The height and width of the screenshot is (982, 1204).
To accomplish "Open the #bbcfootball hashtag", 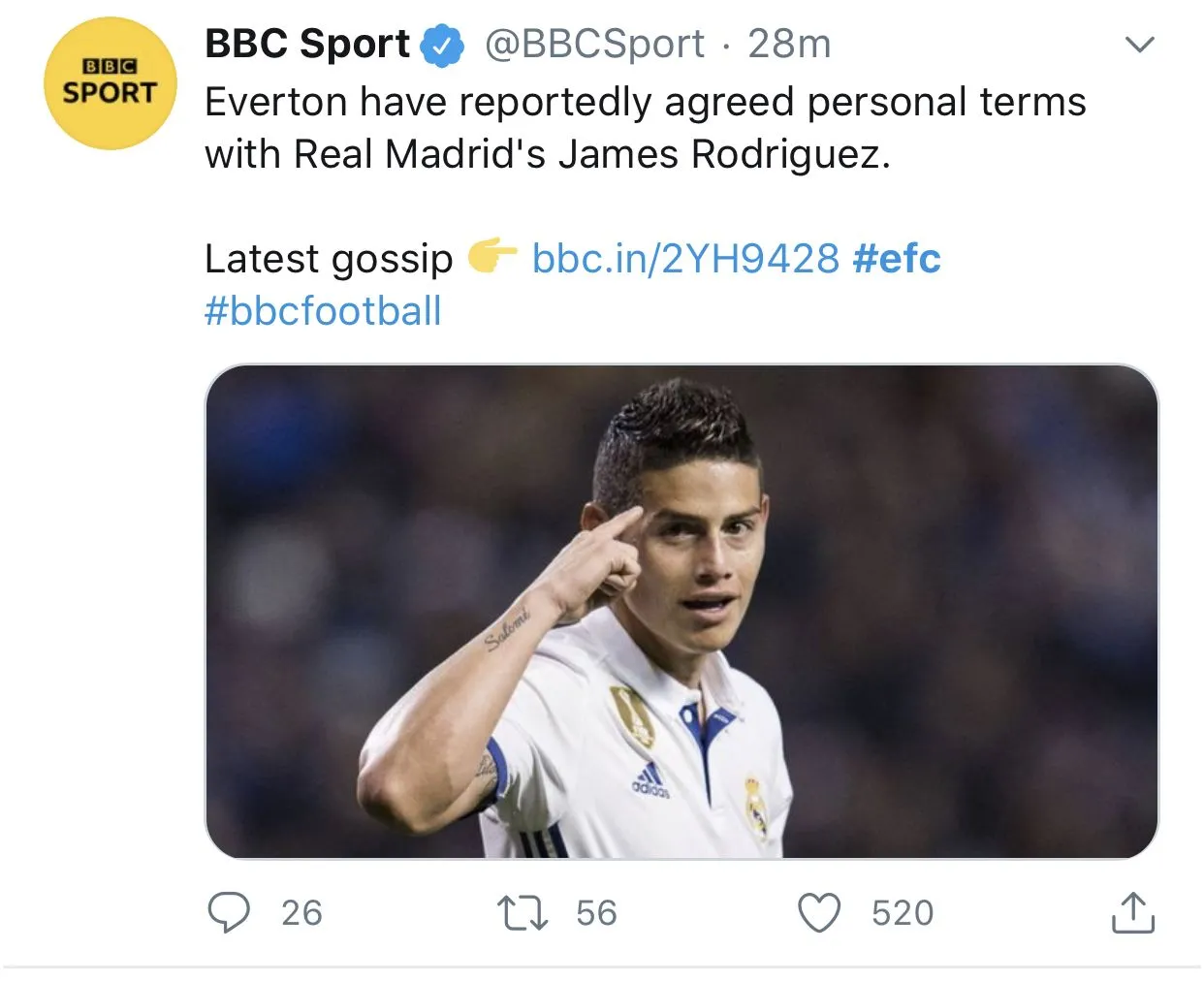I will (323, 311).
